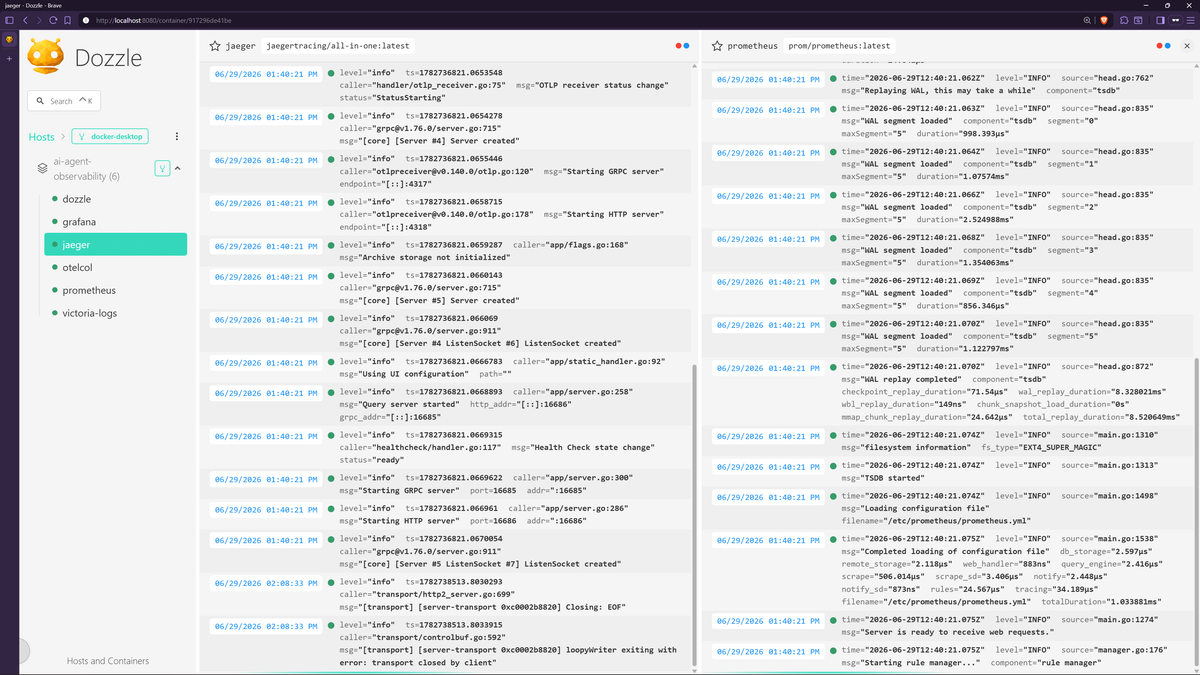This screenshot has width=1200, height=675.
Task: Click timestamp of 'Archive storage not initialized' log
Action: (266, 246)
